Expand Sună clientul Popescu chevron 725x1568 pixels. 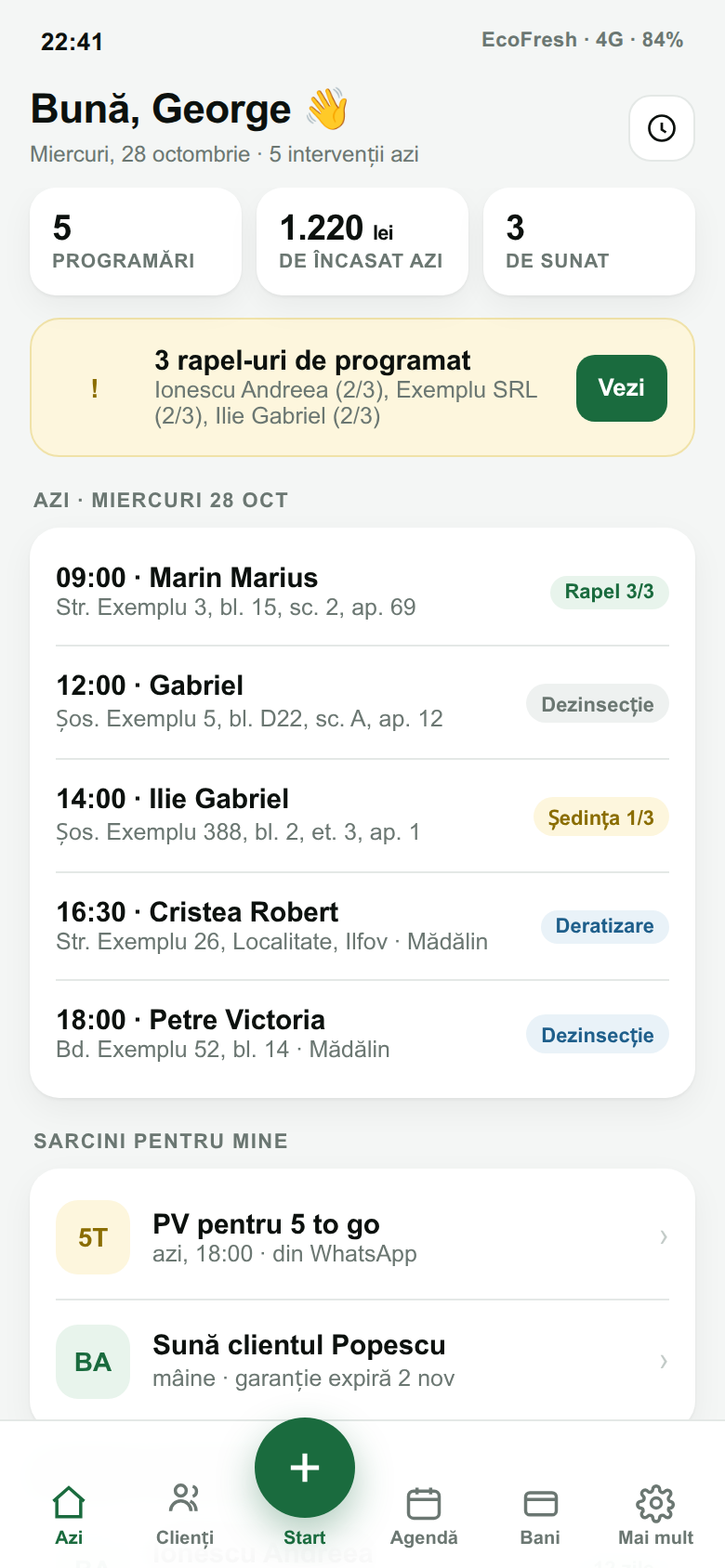pos(663,1361)
